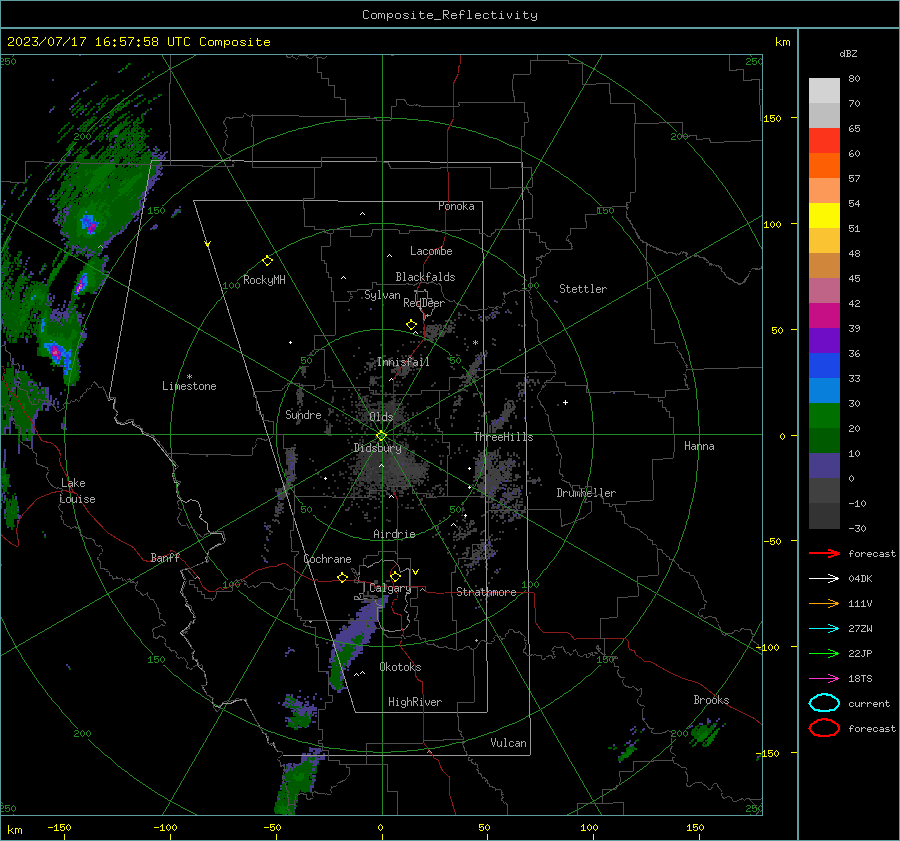
Task: Select the Lake Louise map label
Action: pyautogui.click(x=77, y=491)
